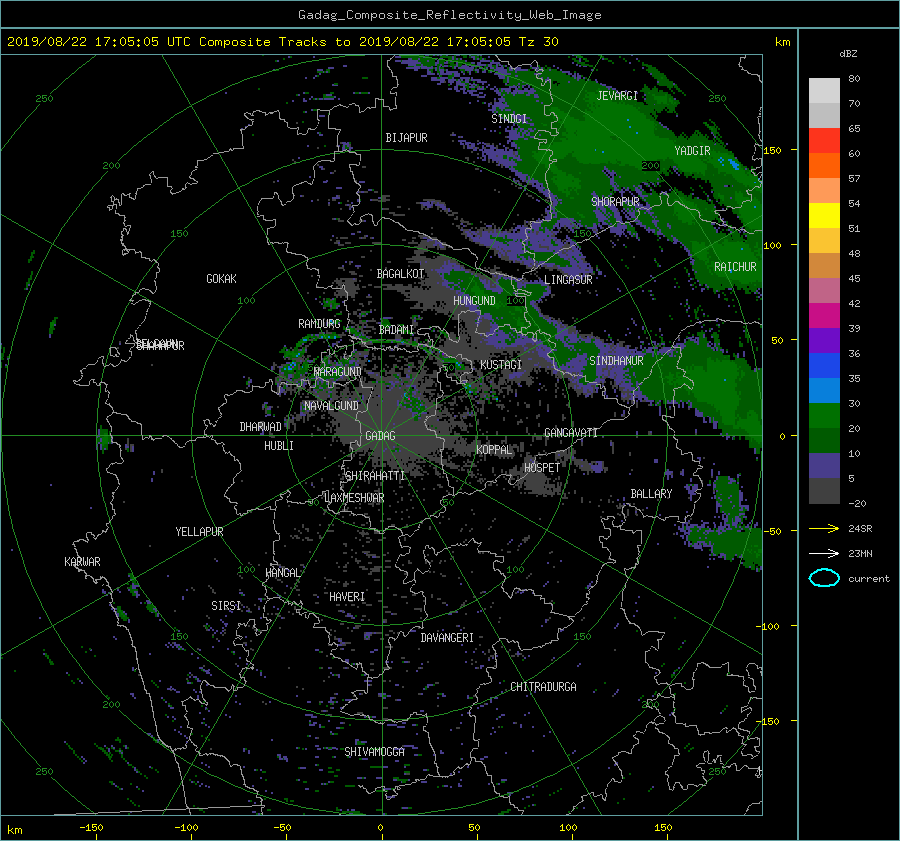900x841 pixels.
Task: Click the SHIVAMOGGA city label
Action: [x=374, y=752]
